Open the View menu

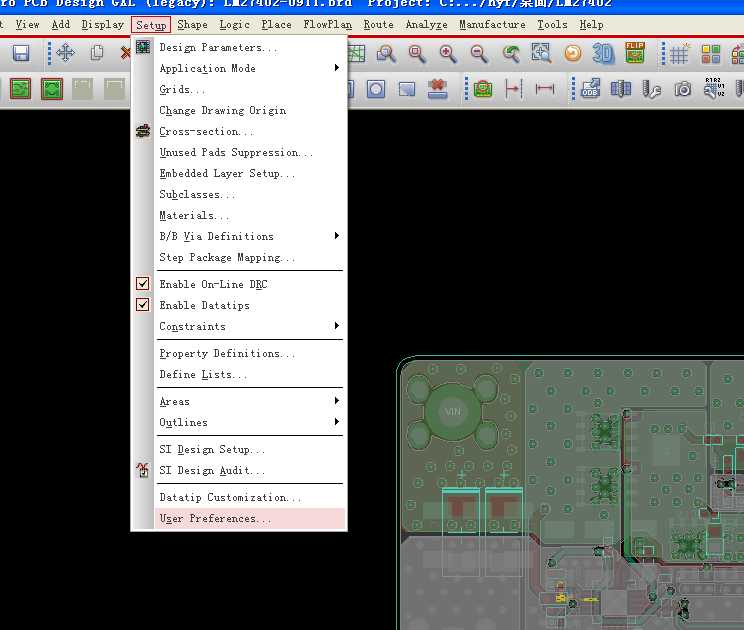[x=27, y=25]
